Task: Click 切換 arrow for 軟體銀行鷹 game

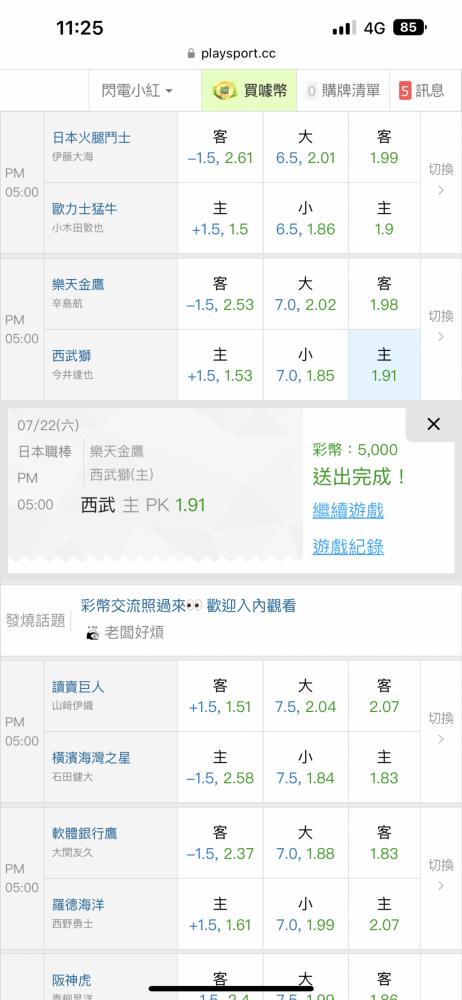Action: [x=440, y=875]
